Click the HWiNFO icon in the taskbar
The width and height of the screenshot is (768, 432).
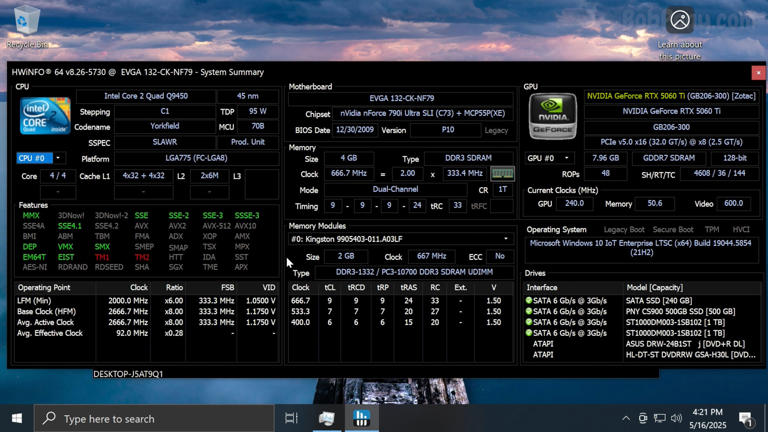[x=362, y=418]
